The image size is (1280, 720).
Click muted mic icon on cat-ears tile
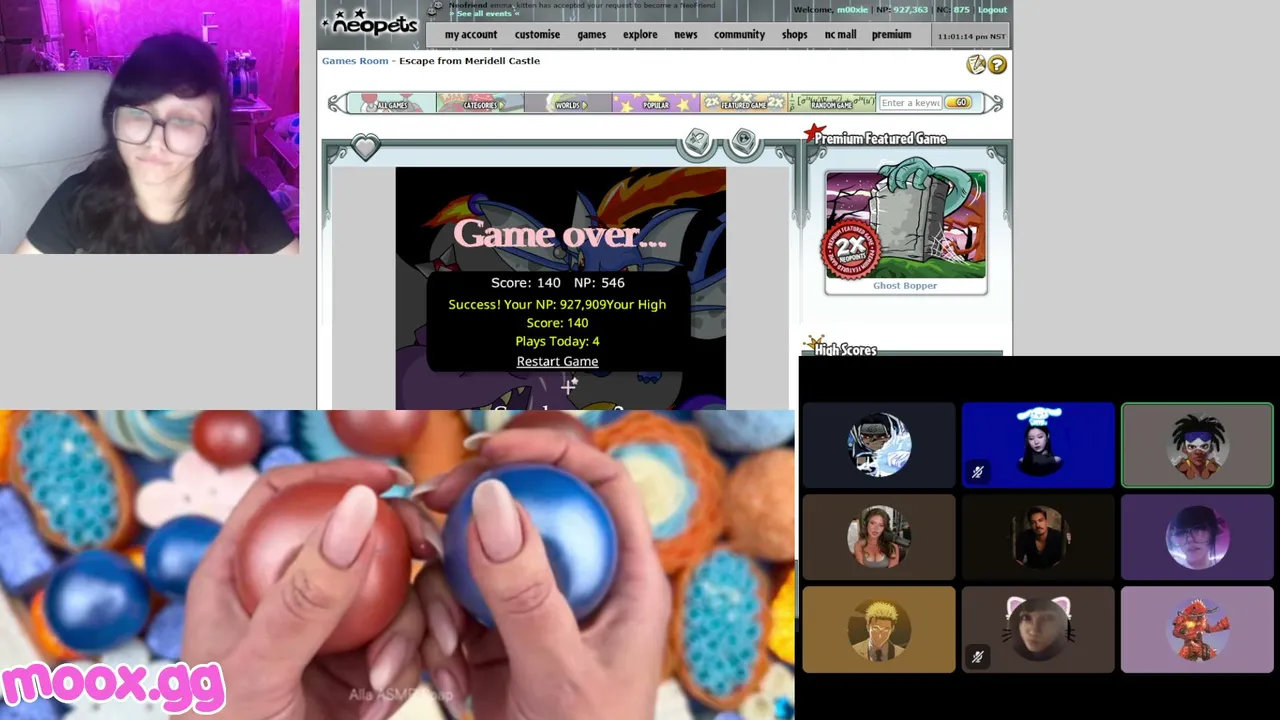point(978,657)
